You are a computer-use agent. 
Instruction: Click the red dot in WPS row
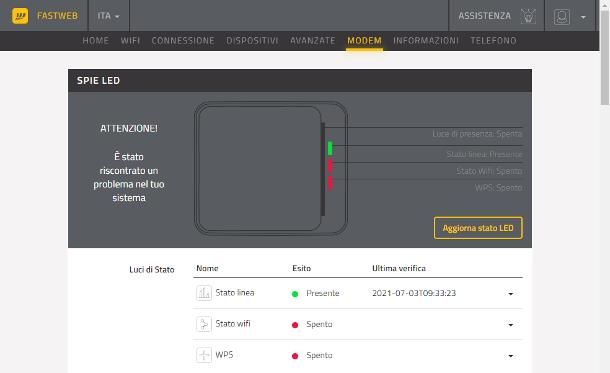295,356
